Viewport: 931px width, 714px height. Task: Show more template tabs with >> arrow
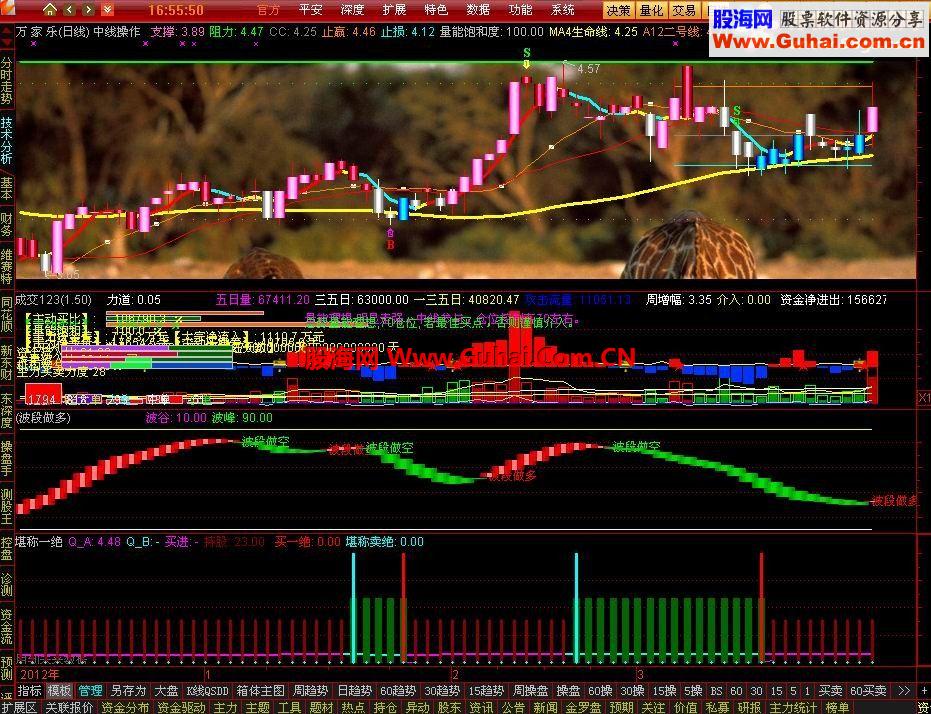coord(904,691)
